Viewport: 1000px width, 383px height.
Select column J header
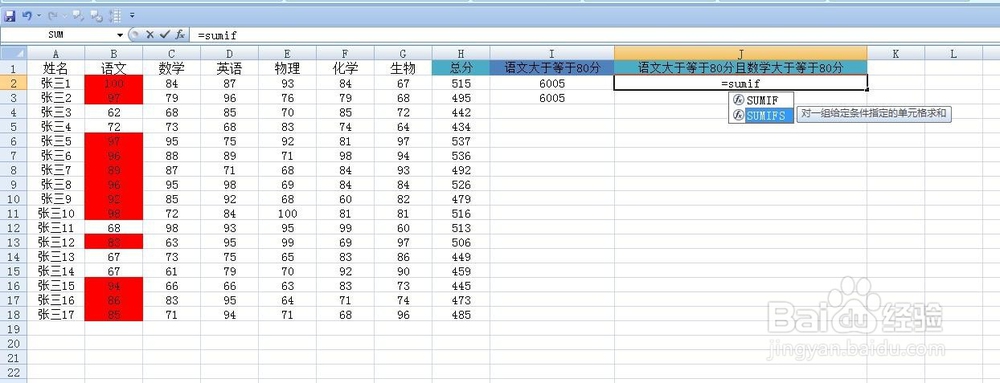pos(741,54)
